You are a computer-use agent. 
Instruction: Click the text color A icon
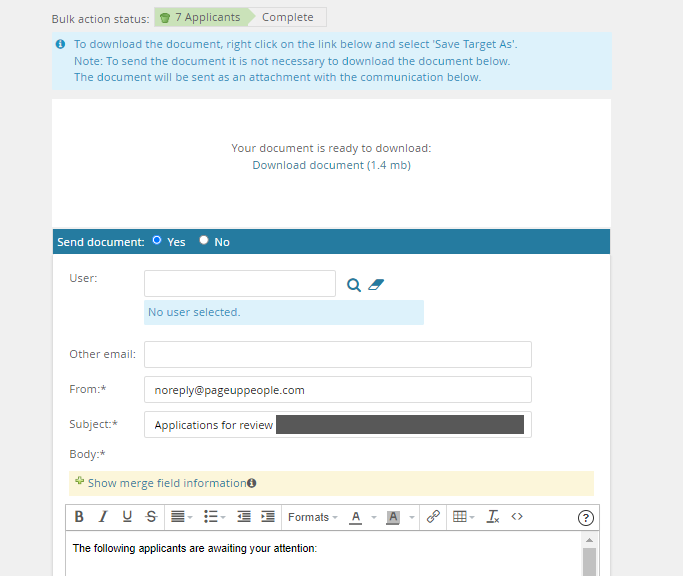pos(356,517)
